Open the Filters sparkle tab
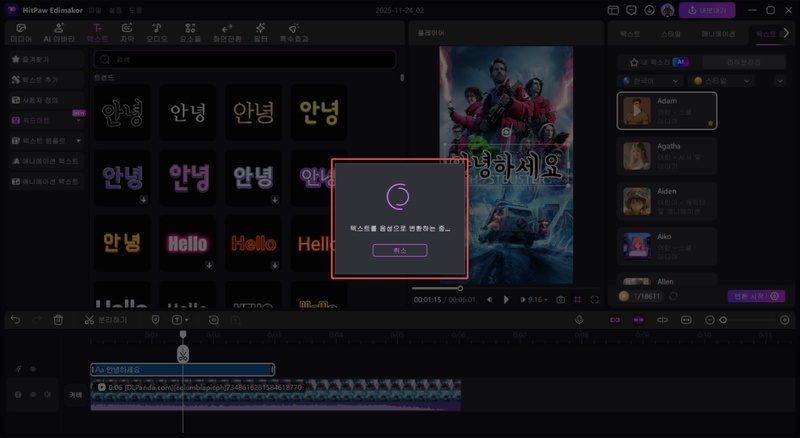The height and width of the screenshot is (438, 800). (x=260, y=33)
